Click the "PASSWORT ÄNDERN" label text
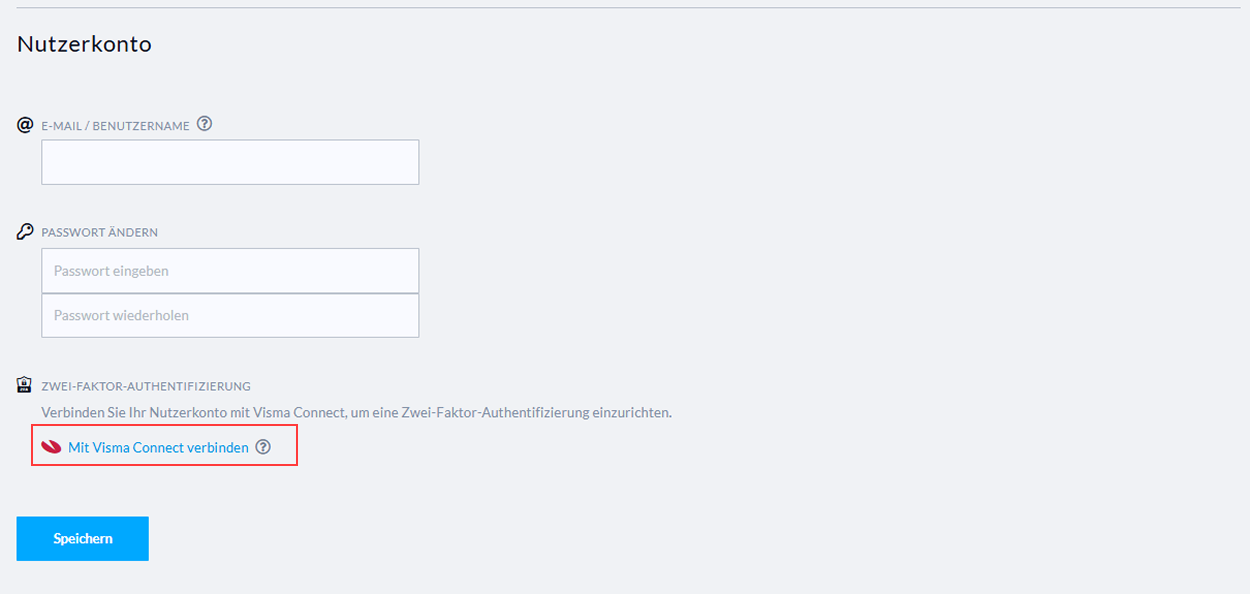This screenshot has height=594, width=1250. [x=99, y=233]
